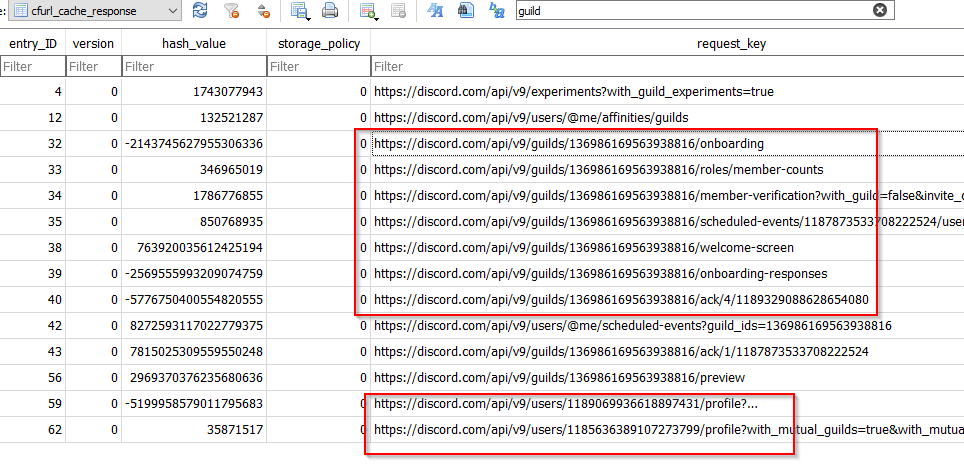Viewport: 964px width, 476px height.
Task: Select hash value 346965019
Action: 194,170
